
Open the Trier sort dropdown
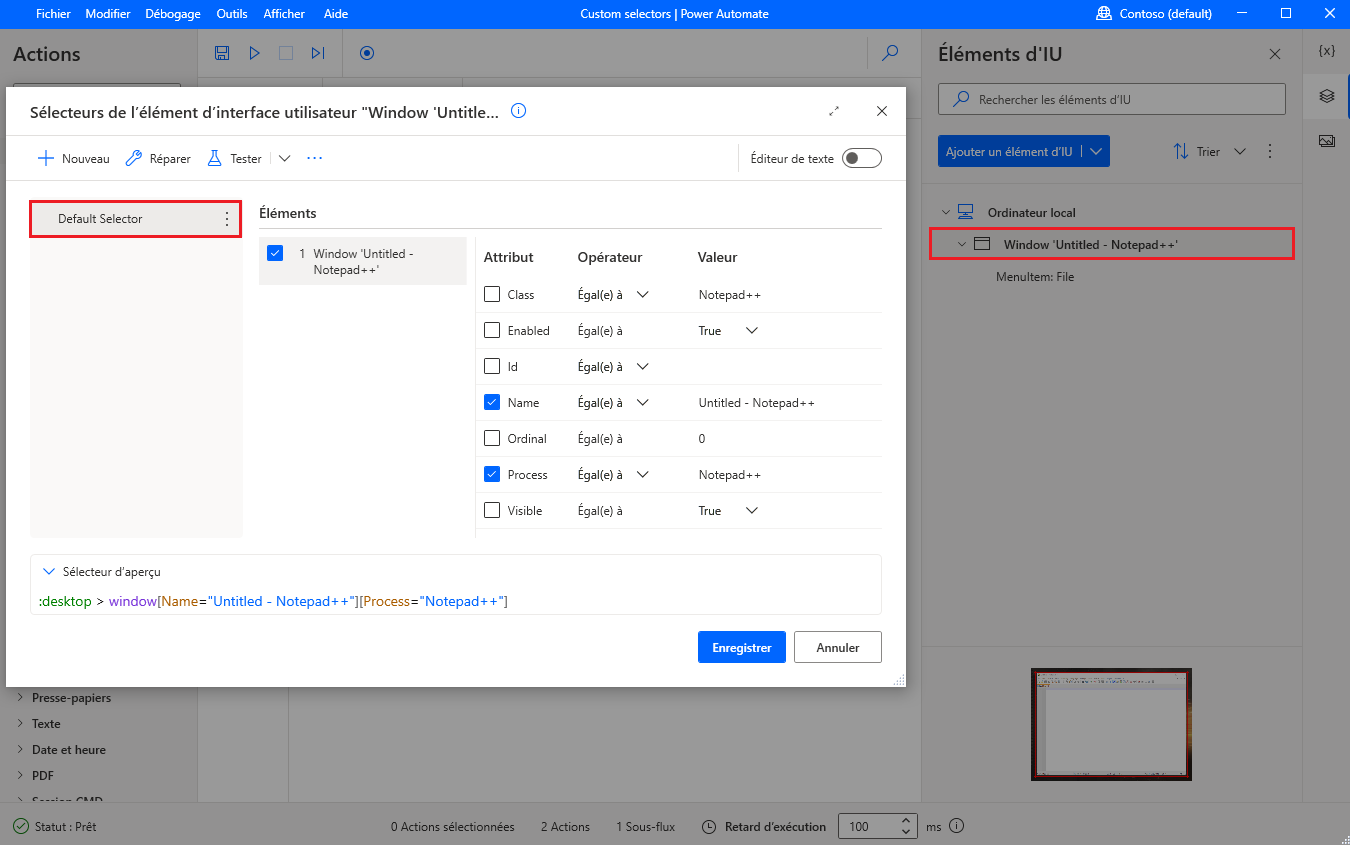[1209, 152]
